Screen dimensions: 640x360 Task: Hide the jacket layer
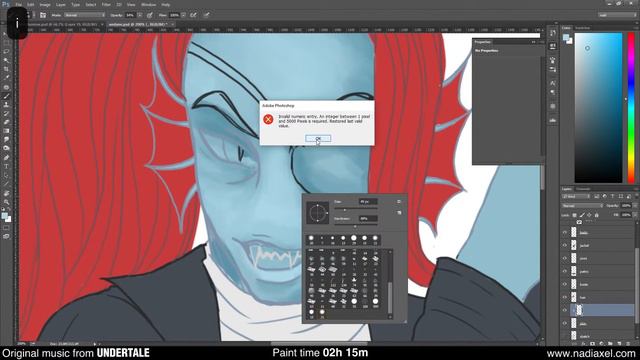pos(565,245)
